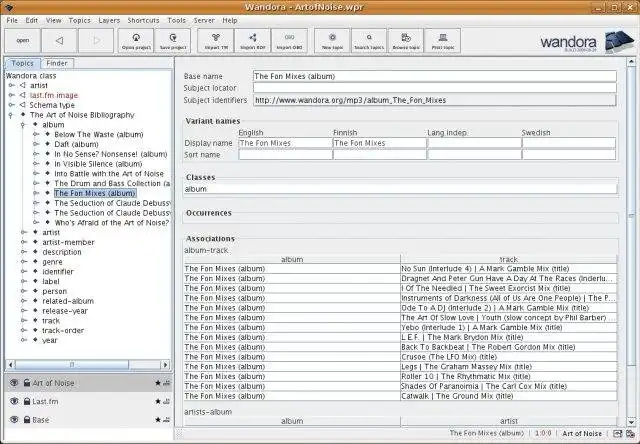Click the album column header of album-track table
The image size is (640, 444).
pos(292,259)
